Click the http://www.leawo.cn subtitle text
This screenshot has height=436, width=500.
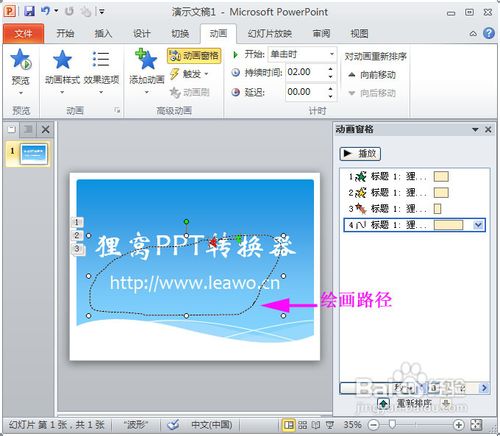point(195,283)
